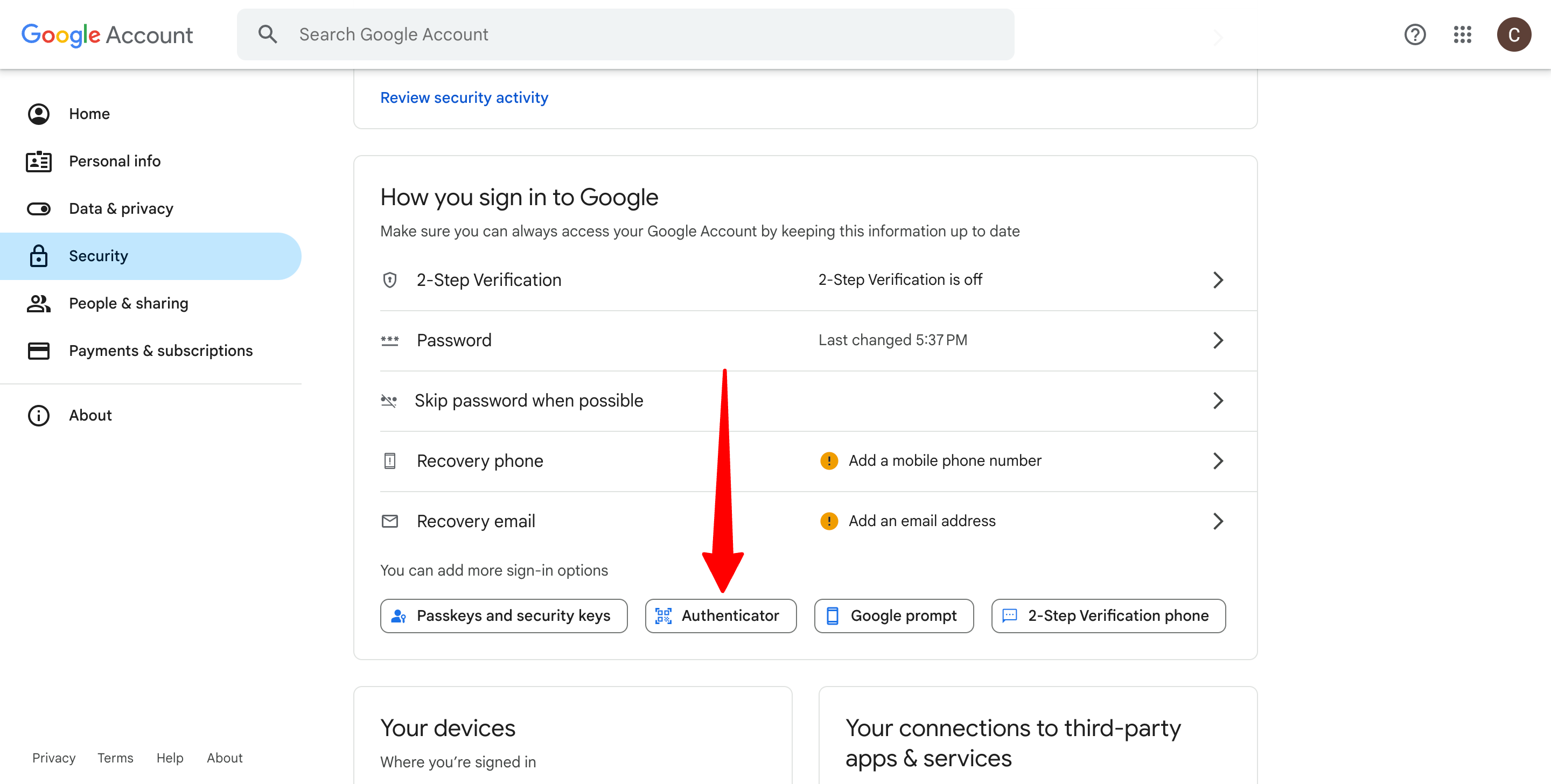Open the Recovery email row chevron
The image size is (1551, 784).
[1218, 521]
